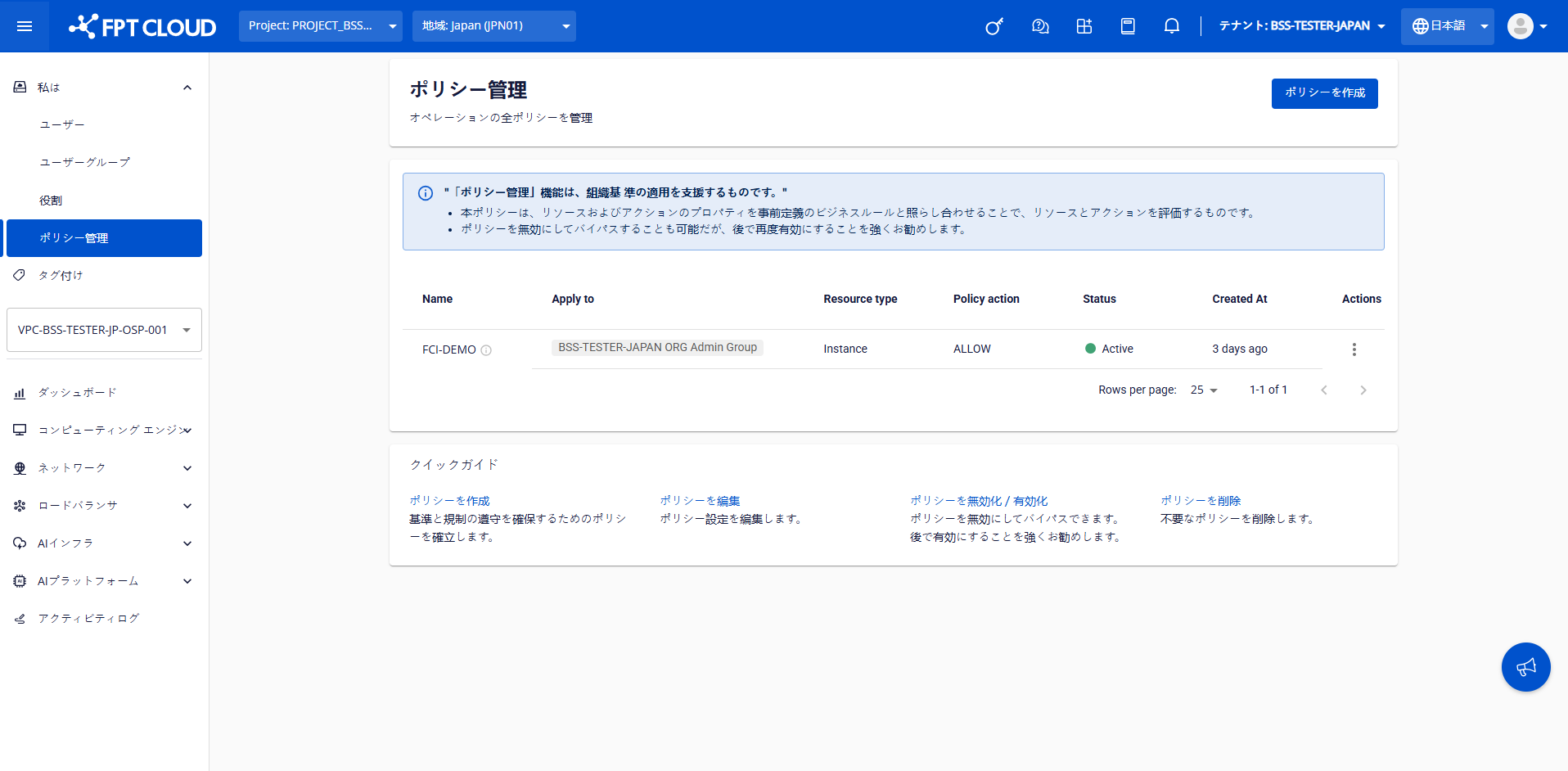Click the dashboard chart icon in the sidebar

click(20, 393)
